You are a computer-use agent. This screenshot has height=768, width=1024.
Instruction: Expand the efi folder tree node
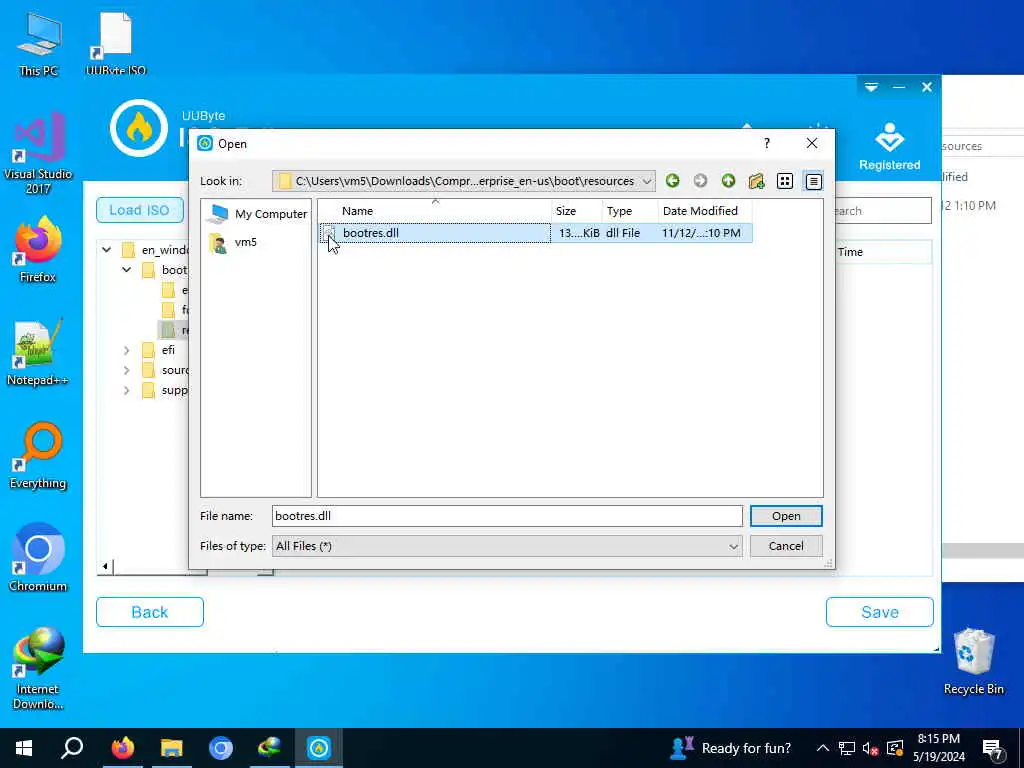[127, 350]
